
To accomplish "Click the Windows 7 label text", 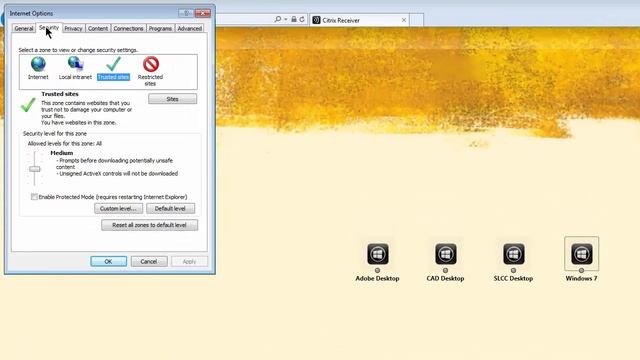I will [x=581, y=278].
